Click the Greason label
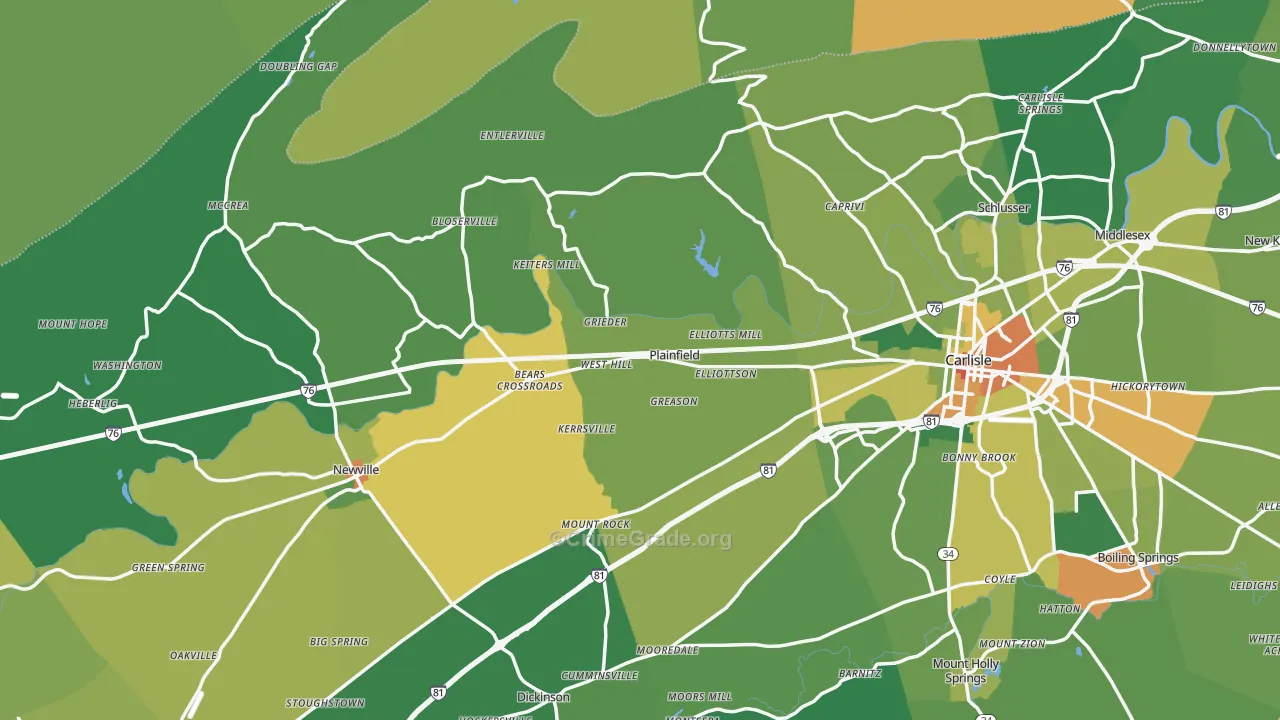The image size is (1280, 720). pyautogui.click(x=674, y=401)
